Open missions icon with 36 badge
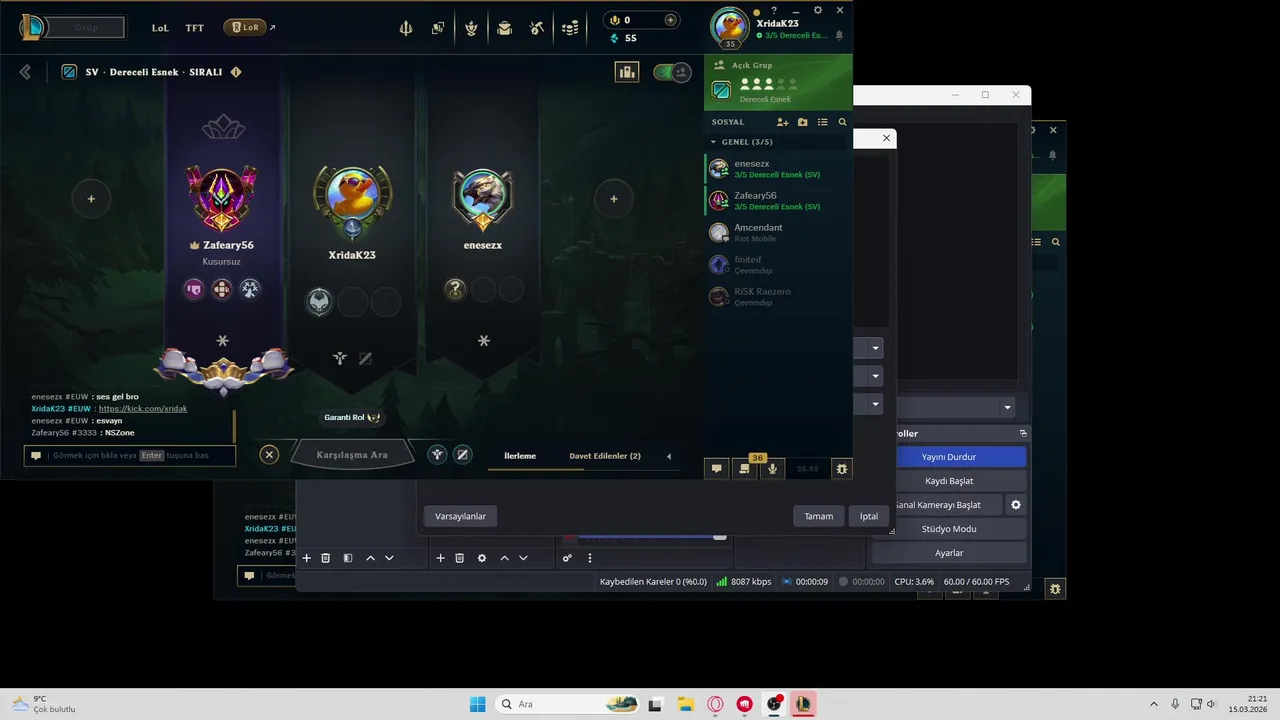 point(744,468)
